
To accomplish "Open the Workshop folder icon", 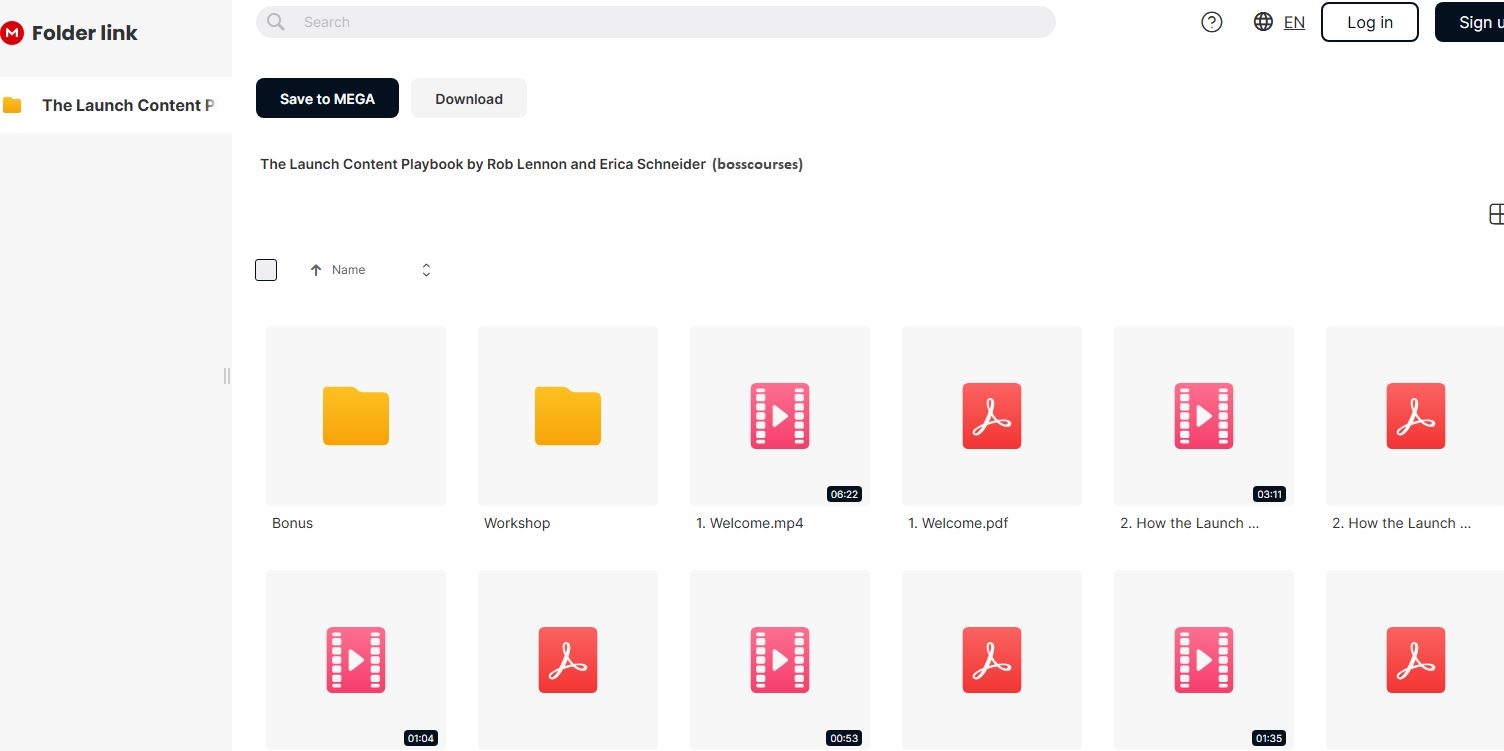I will pos(567,416).
